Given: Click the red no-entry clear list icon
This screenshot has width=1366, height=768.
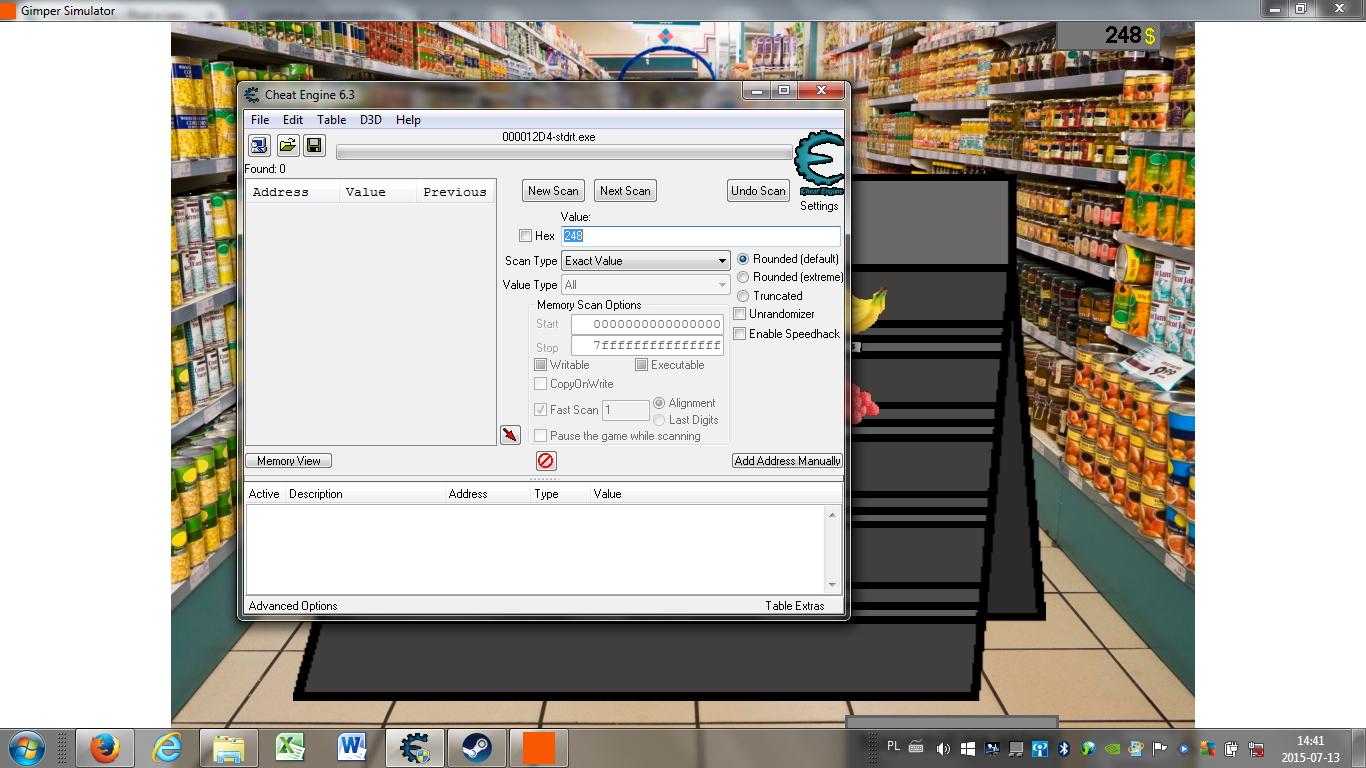Looking at the screenshot, I should (x=546, y=461).
